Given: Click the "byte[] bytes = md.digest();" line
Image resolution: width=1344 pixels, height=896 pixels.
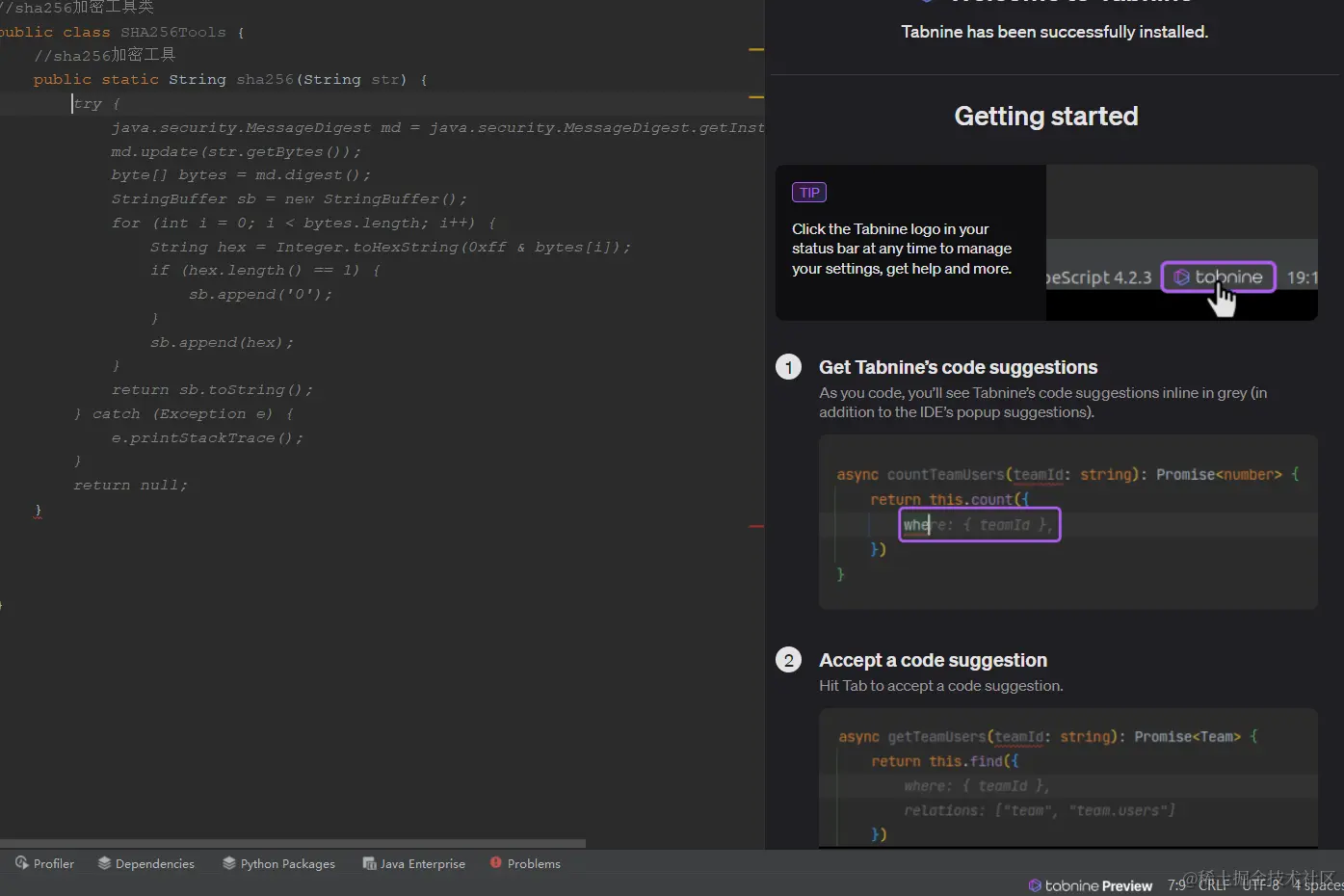Looking at the screenshot, I should point(241,174).
